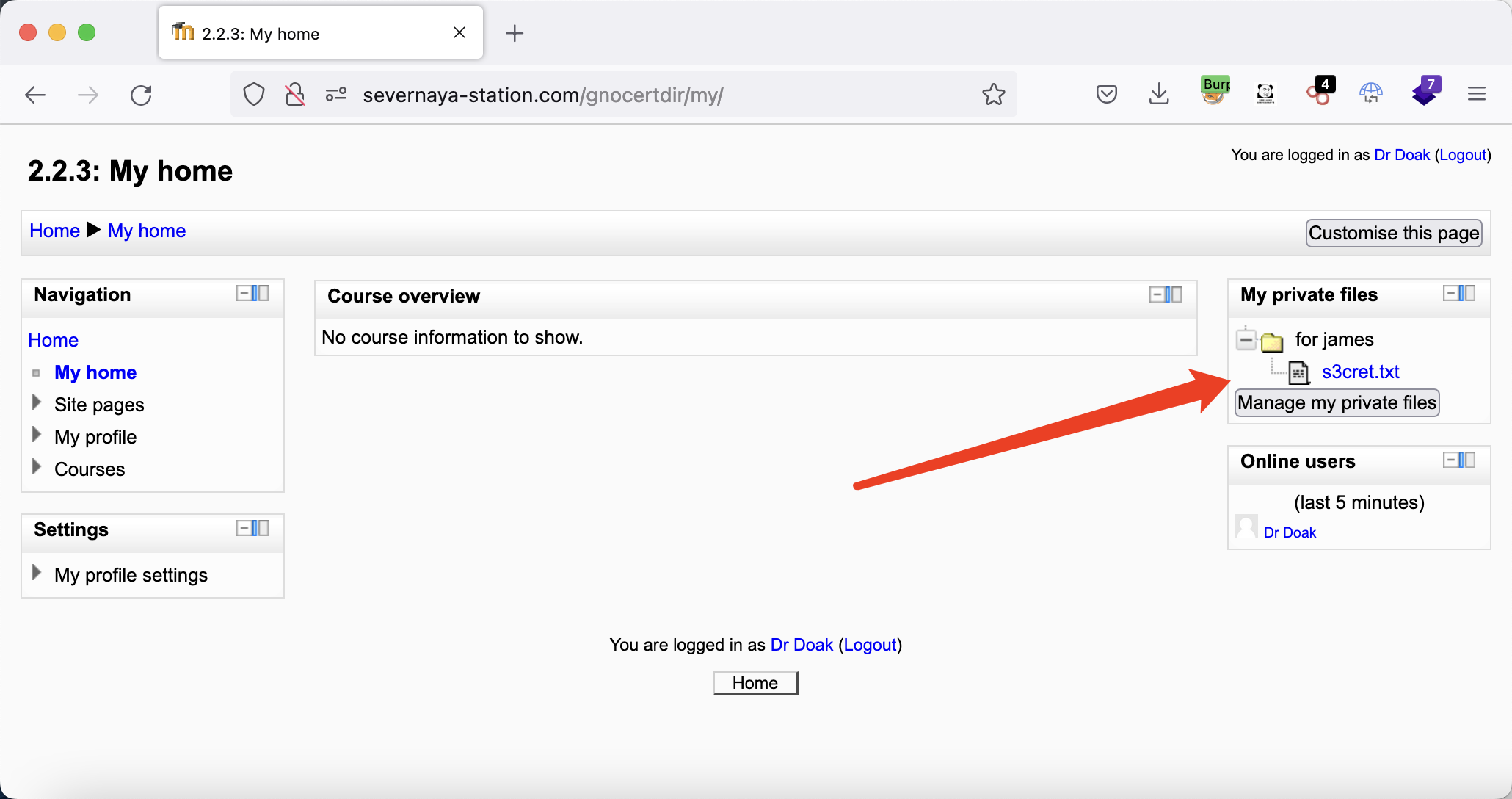Collapse the 'for james' folder tree
1512x799 pixels.
tap(1246, 340)
